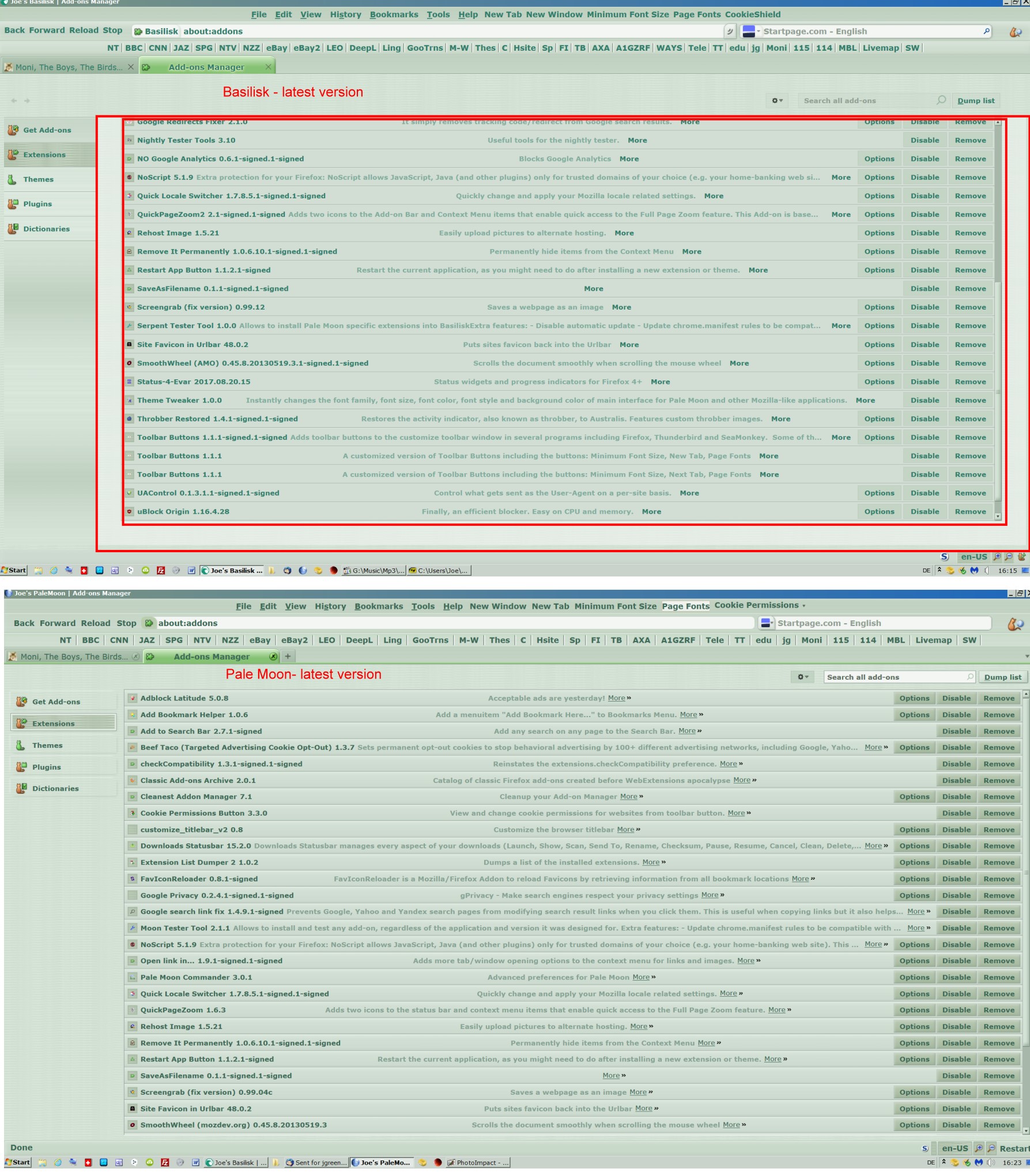This screenshot has width=1030, height=1176.
Task: Click the uBlock Origin extension icon
Action: (x=130, y=511)
